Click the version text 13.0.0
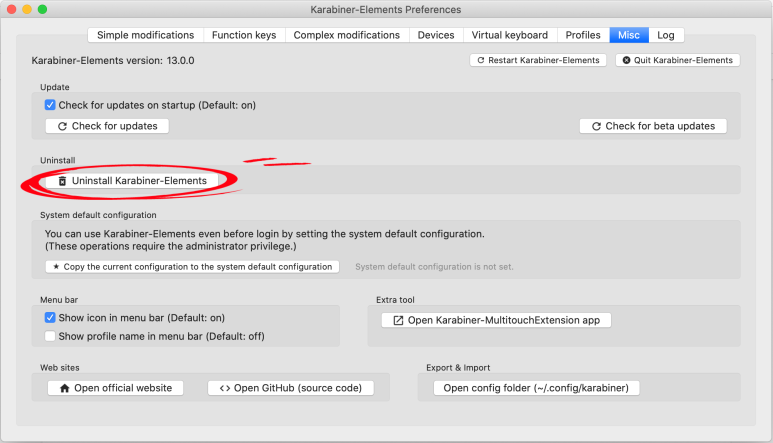The image size is (773, 443). [180, 61]
